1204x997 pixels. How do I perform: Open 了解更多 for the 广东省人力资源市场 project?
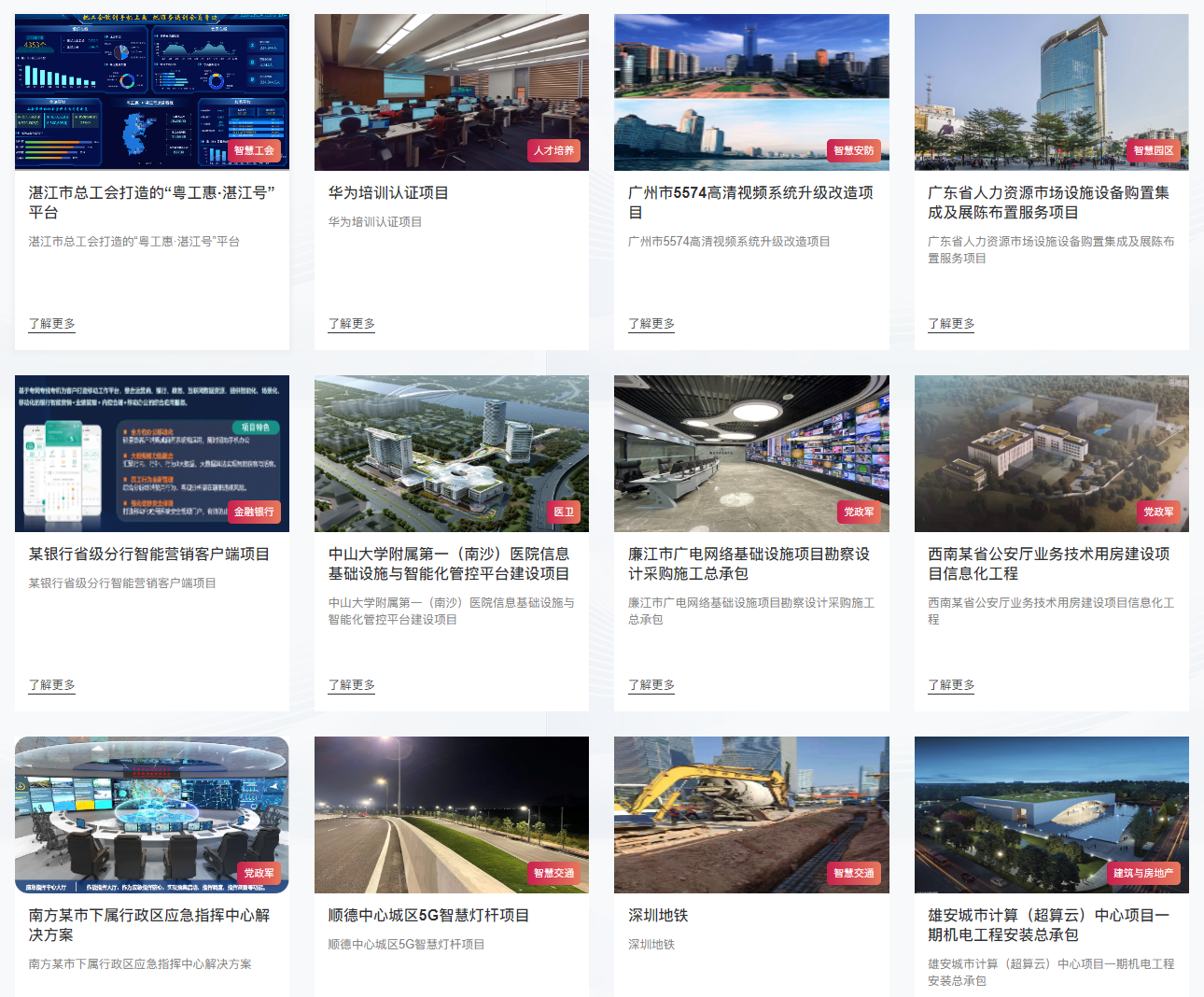pyautogui.click(x=951, y=323)
